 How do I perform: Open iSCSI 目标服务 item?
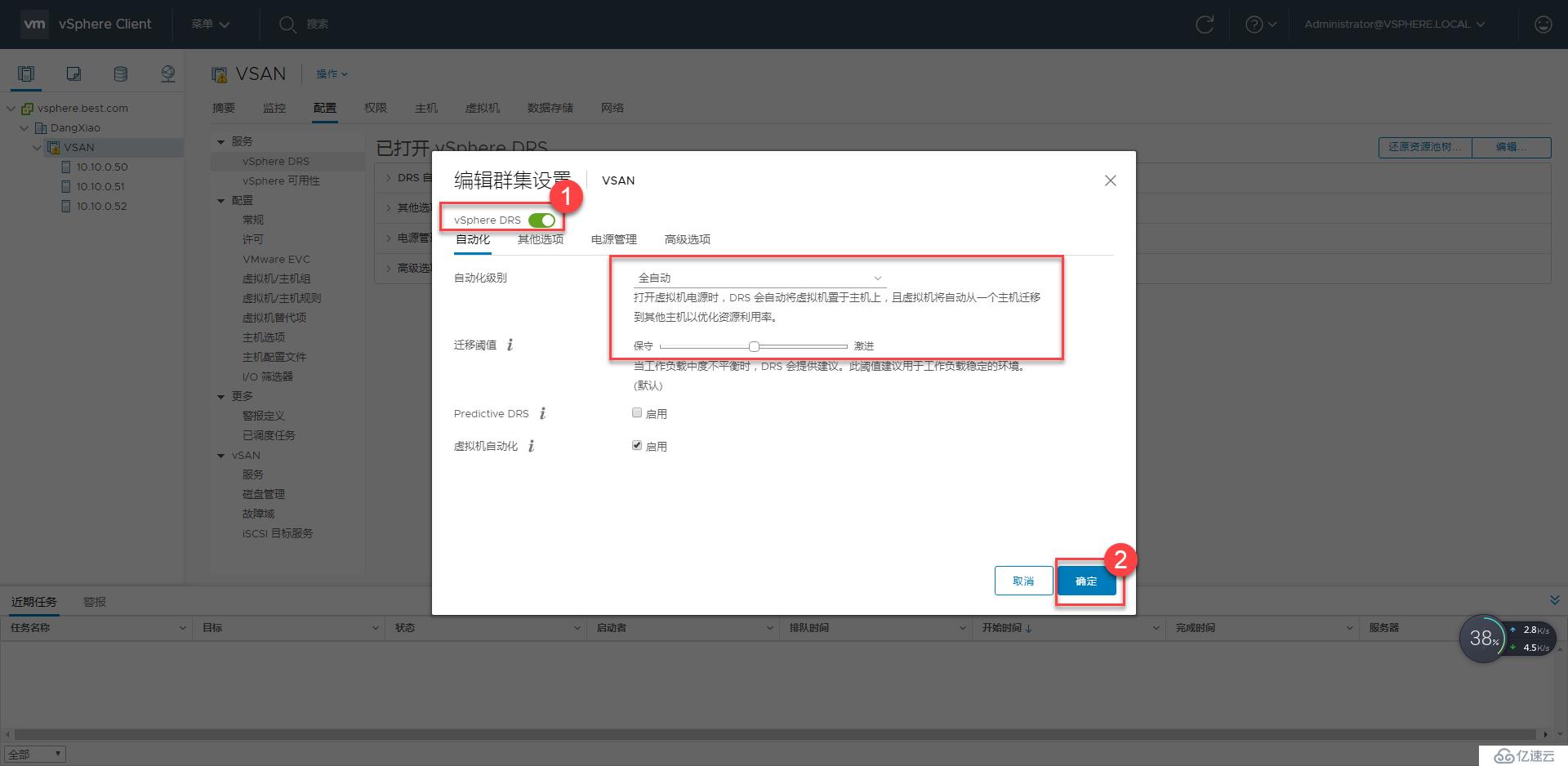pyautogui.click(x=278, y=533)
